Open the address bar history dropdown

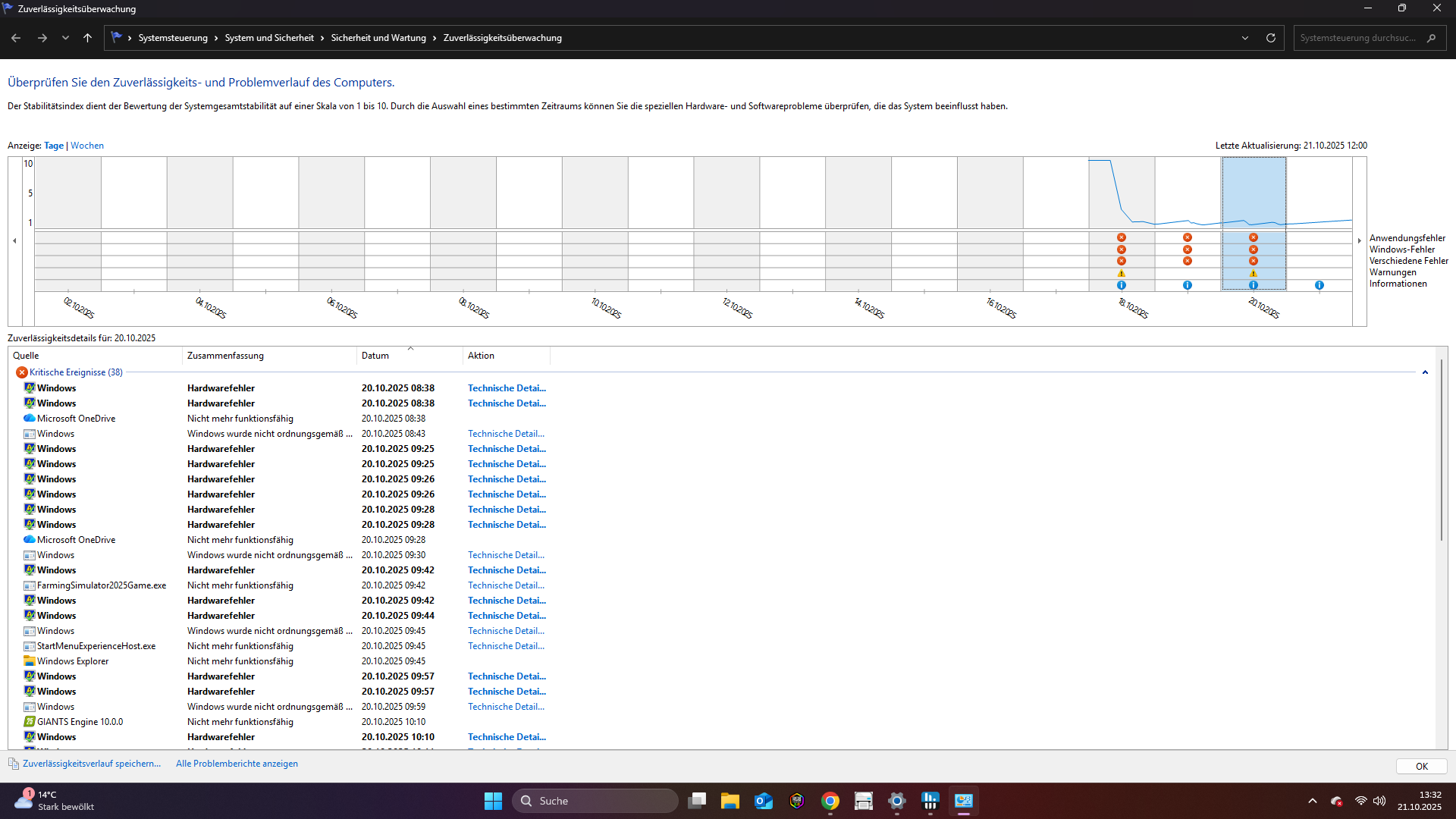tap(1245, 38)
